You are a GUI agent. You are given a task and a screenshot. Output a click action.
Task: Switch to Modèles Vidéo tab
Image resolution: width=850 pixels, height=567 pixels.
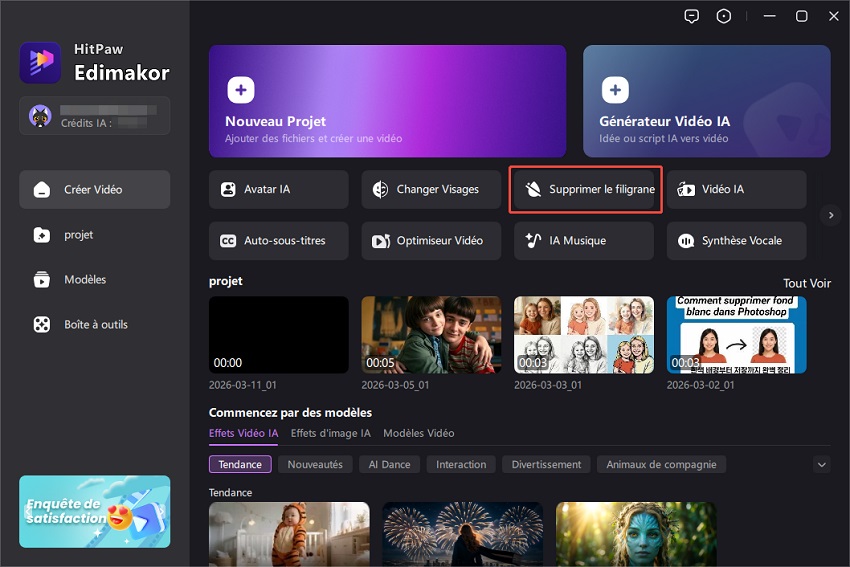[418, 433]
